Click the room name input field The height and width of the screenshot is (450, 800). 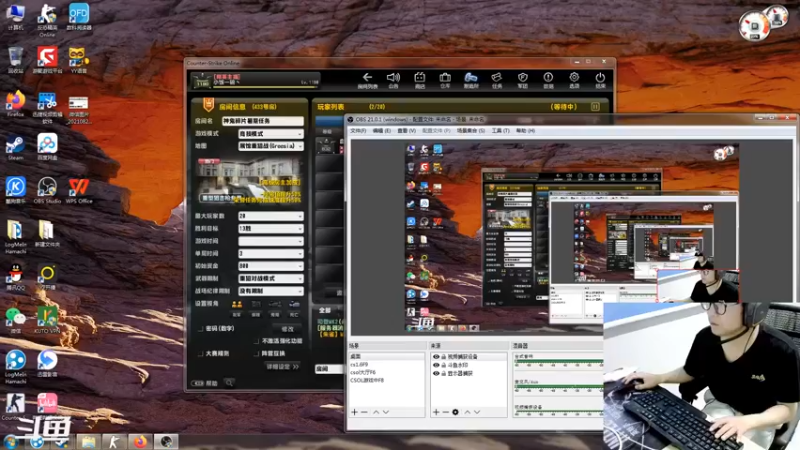pos(263,121)
